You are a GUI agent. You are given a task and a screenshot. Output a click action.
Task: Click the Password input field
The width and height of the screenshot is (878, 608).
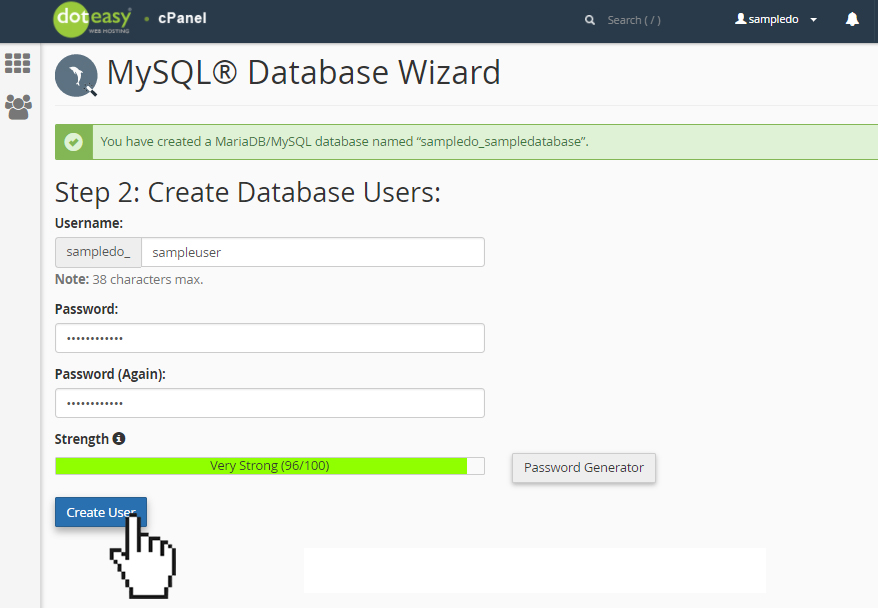click(268, 338)
